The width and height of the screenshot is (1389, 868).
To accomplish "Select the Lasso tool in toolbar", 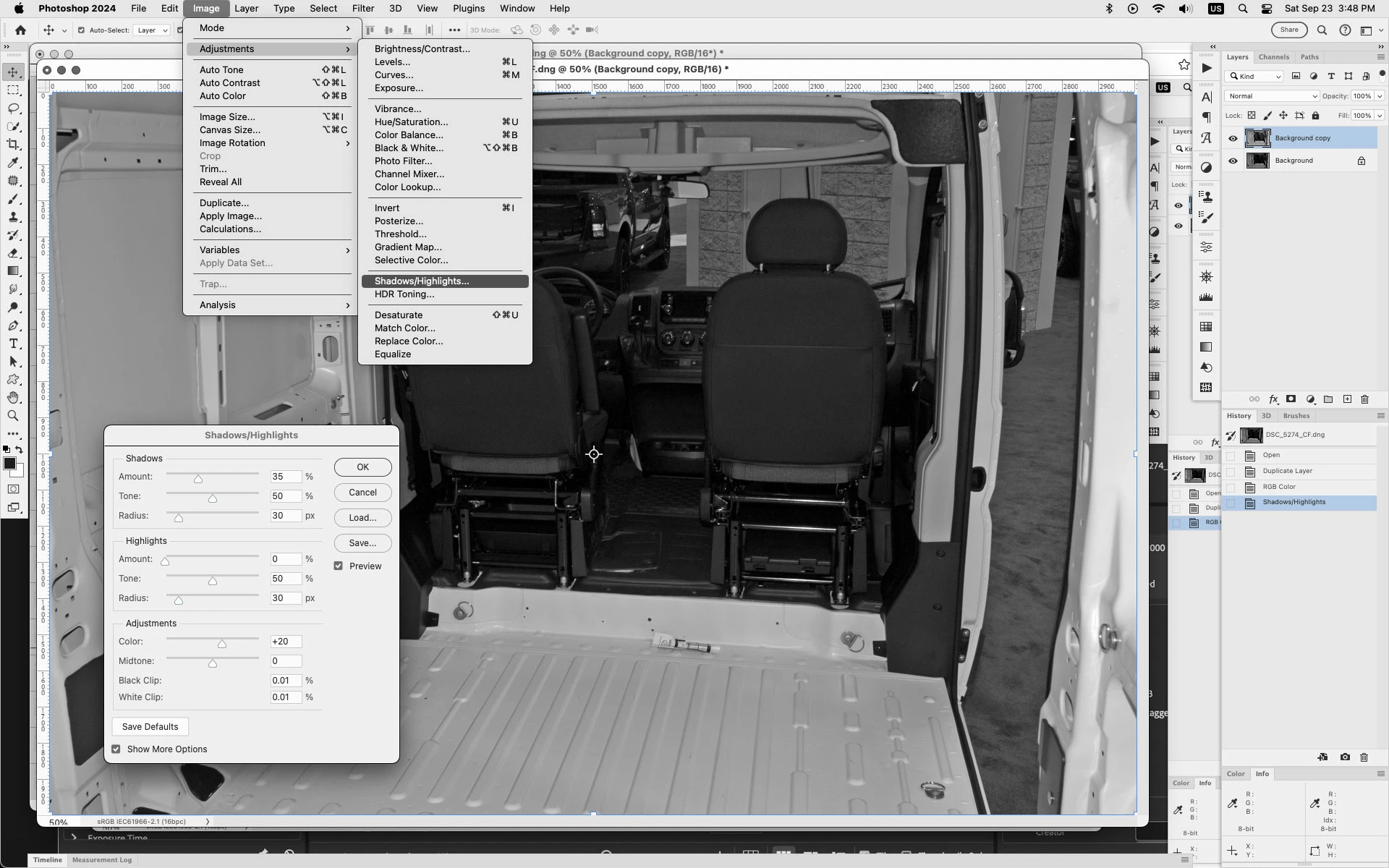I will click(x=13, y=109).
